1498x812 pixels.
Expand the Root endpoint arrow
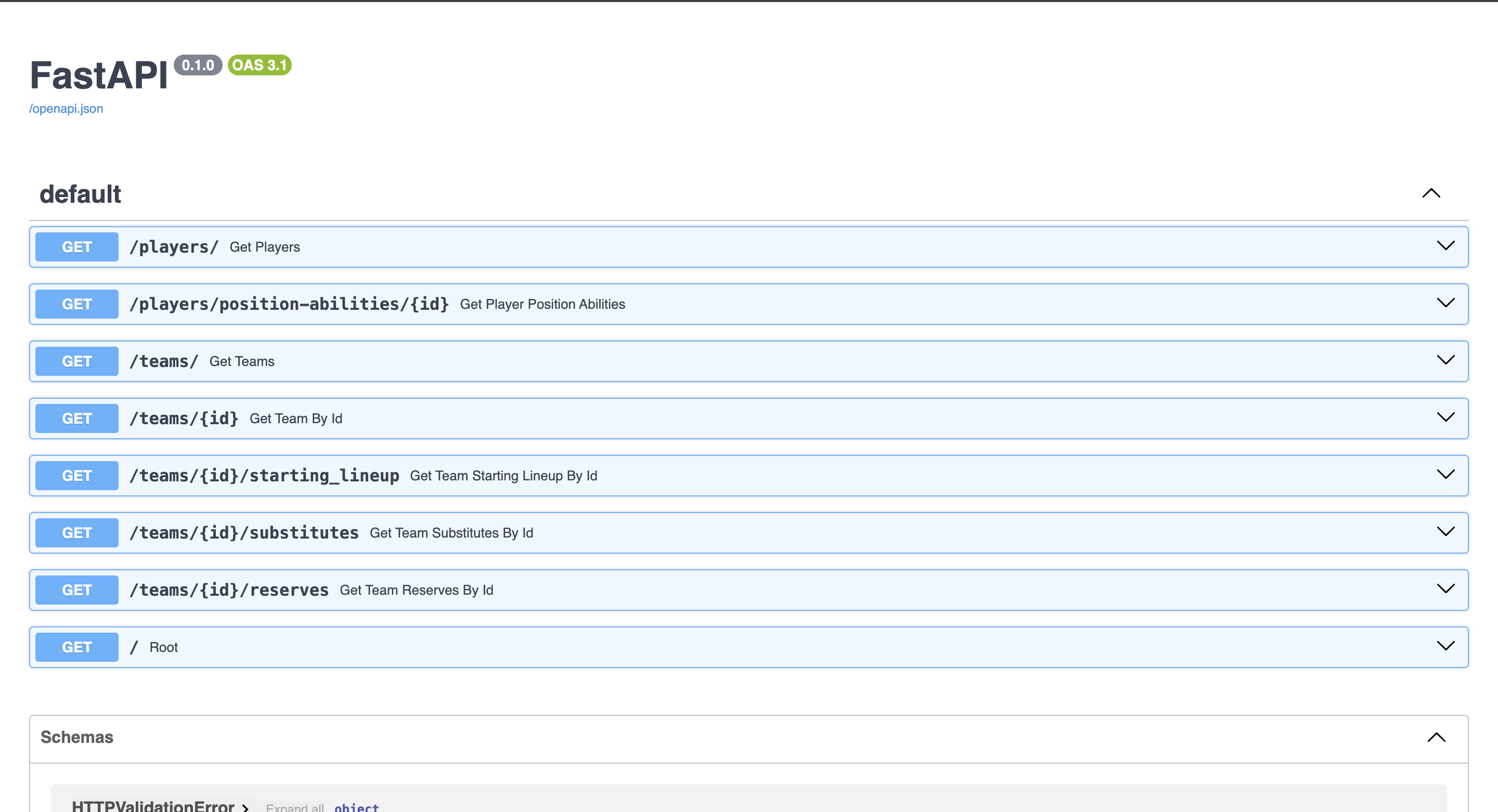(x=1445, y=646)
